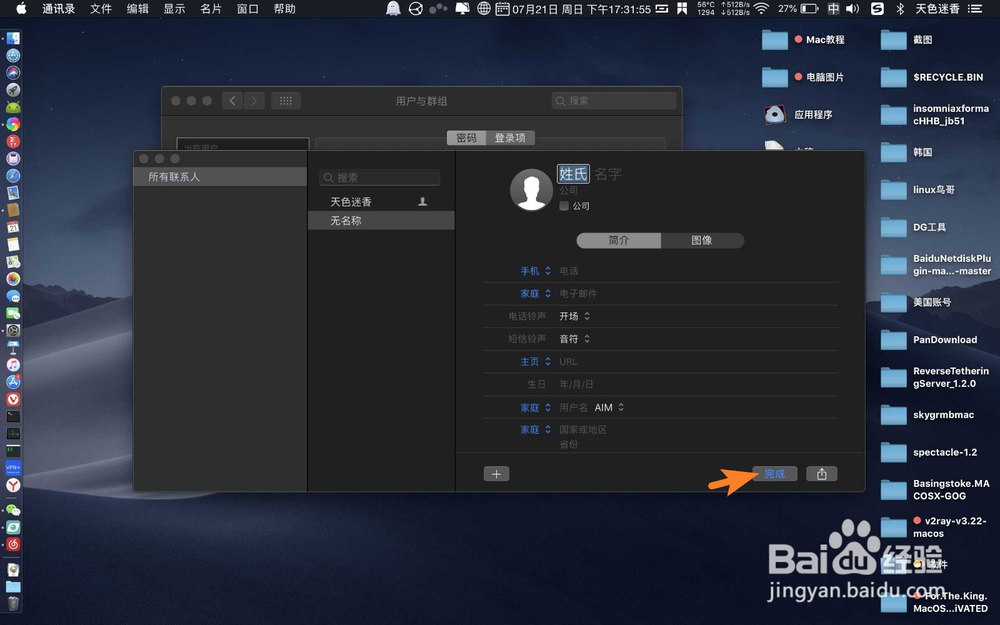Open the blue VPN+ app in dock
This screenshot has height=625, width=1000.
tap(13, 468)
